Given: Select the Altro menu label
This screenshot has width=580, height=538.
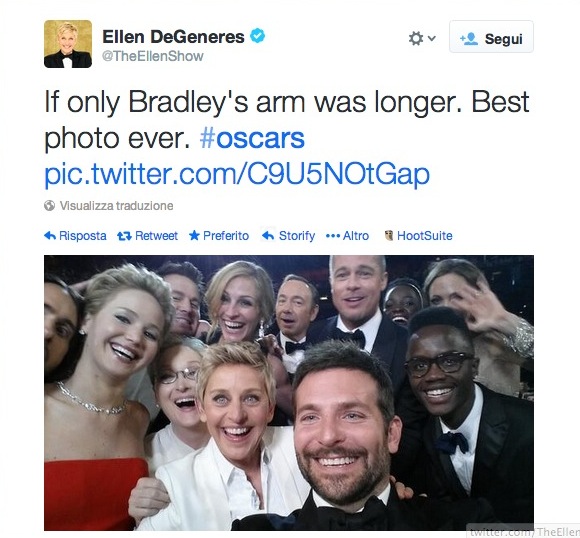Looking at the screenshot, I should click(x=356, y=236).
